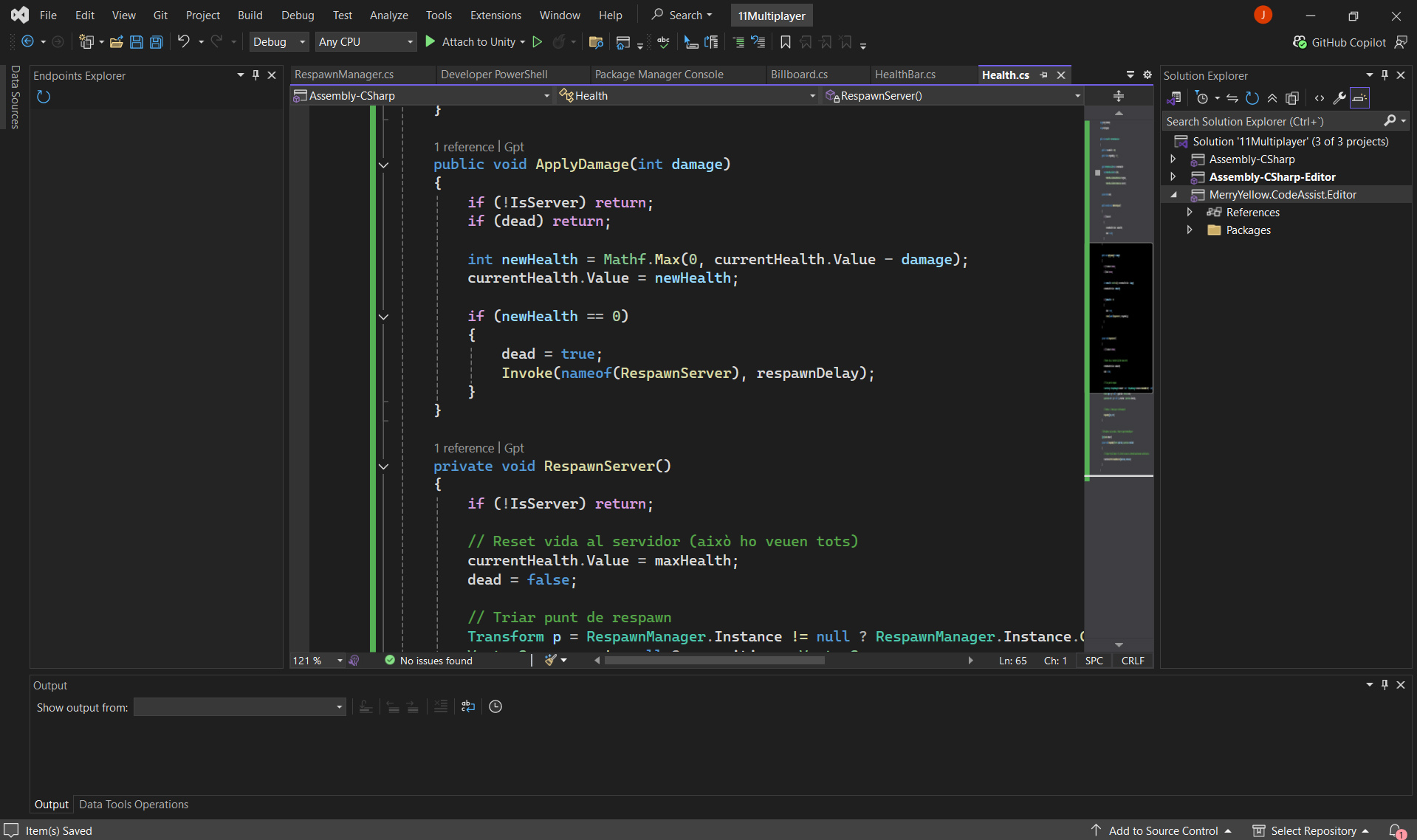Click Collapse All in Solution Explorer
Image resolution: width=1417 pixels, height=840 pixels.
[1272, 98]
